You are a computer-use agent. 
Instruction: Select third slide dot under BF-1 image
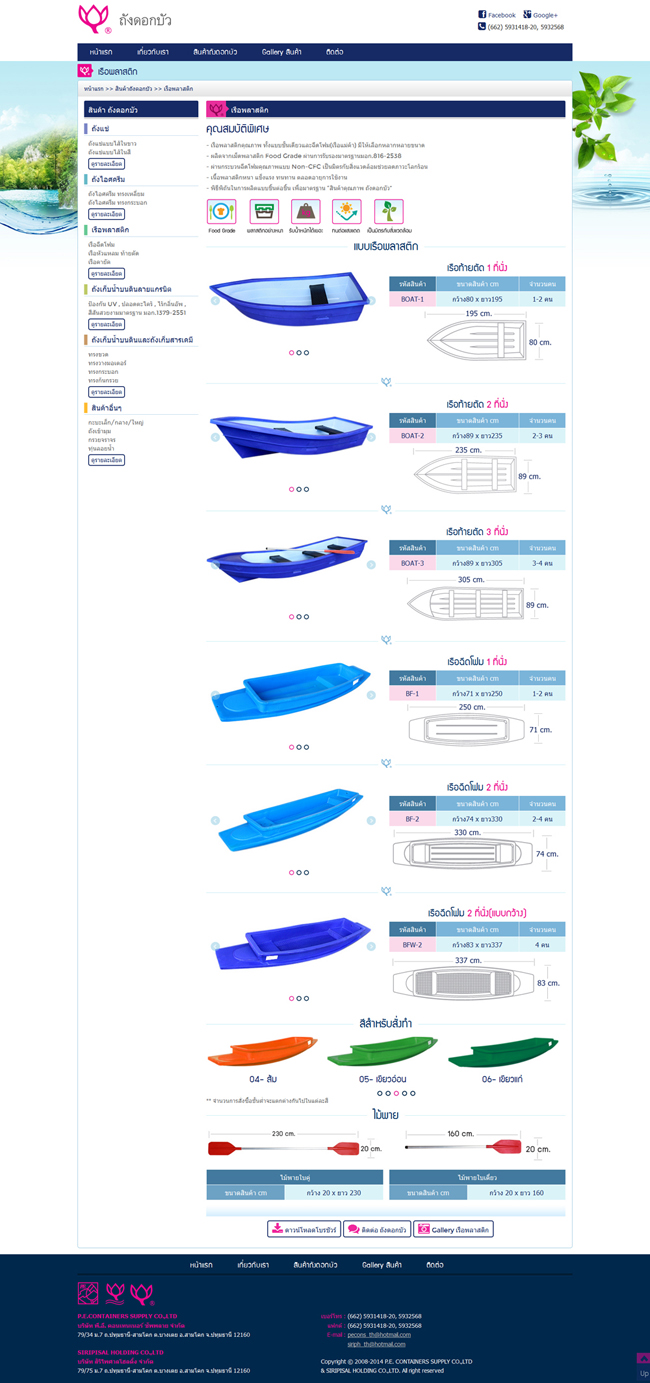(x=306, y=747)
